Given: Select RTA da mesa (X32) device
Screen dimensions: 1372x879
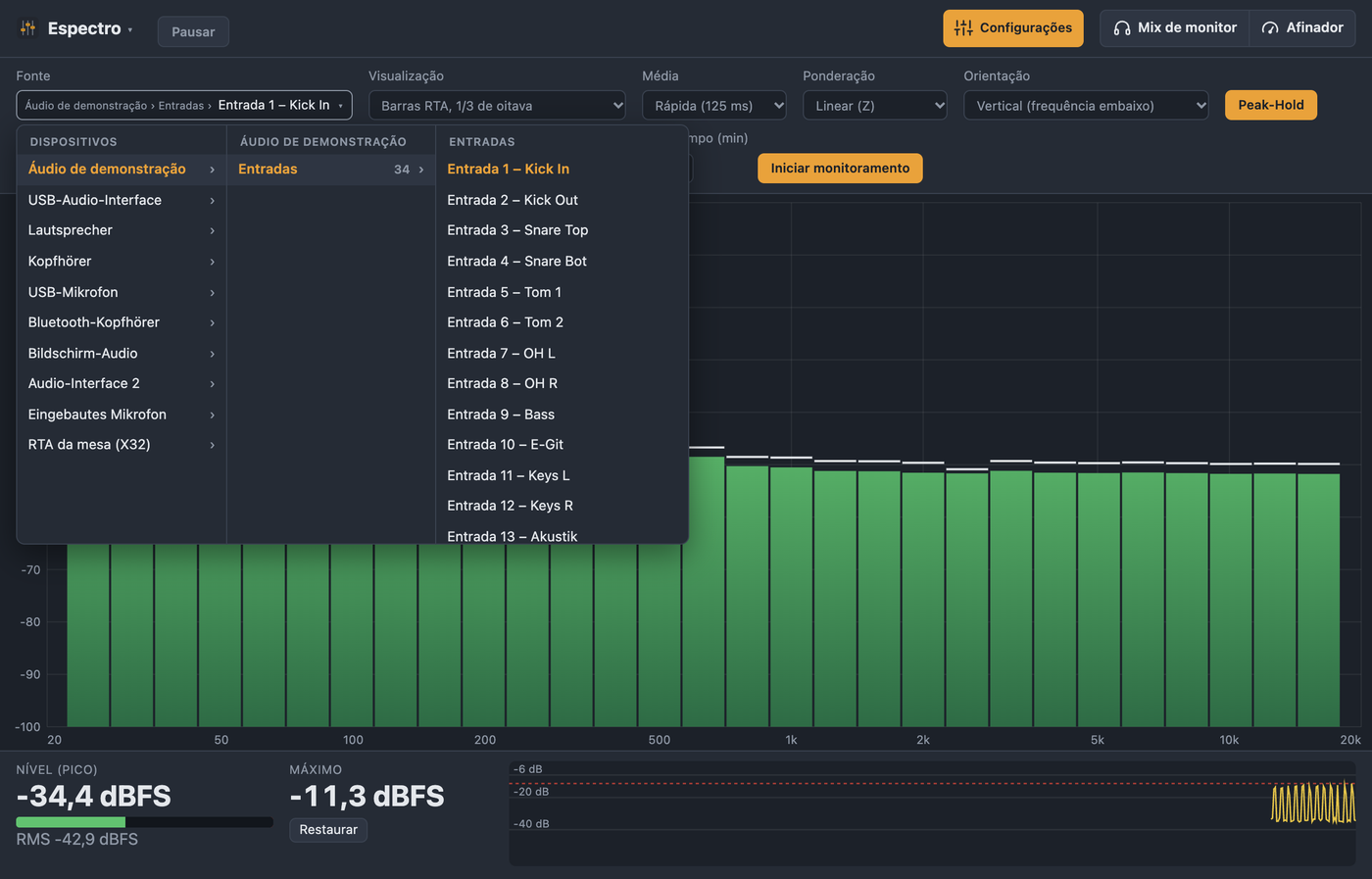Looking at the screenshot, I should pyautogui.click(x=122, y=445).
